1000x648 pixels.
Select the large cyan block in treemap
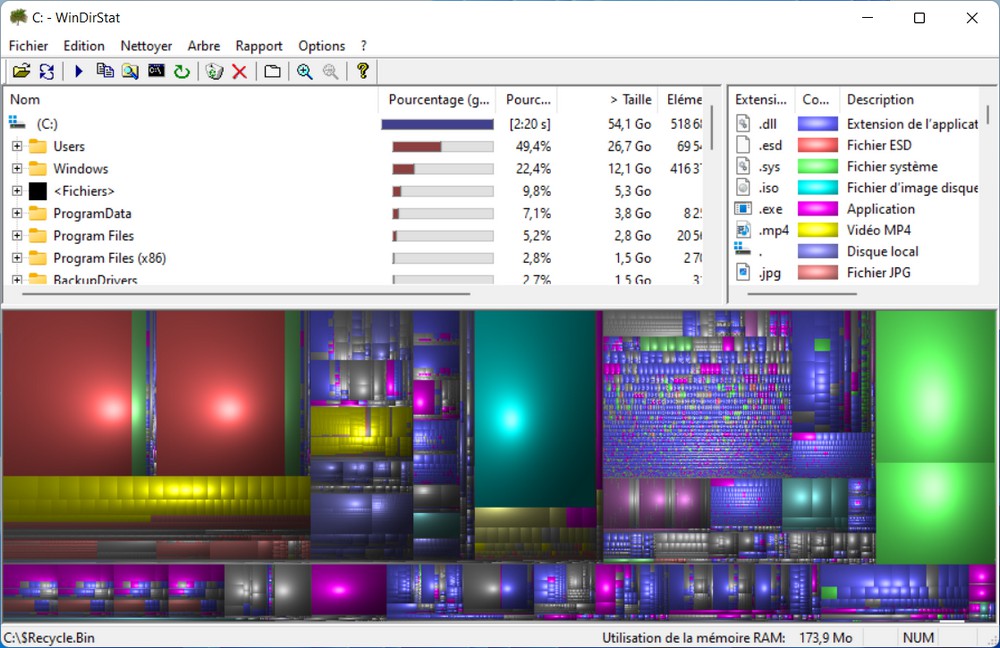pos(535,409)
